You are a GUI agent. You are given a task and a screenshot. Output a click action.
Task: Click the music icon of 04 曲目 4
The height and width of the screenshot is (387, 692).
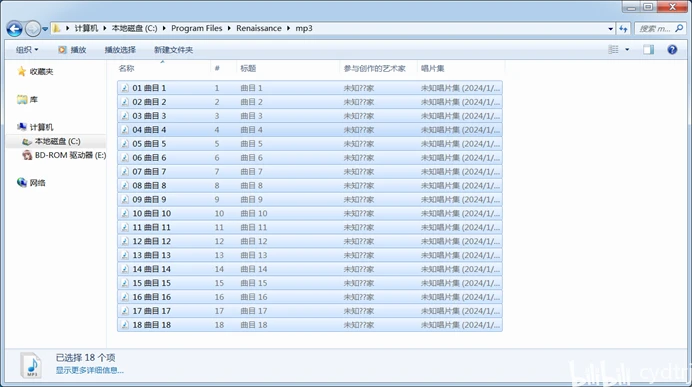click(x=125, y=130)
